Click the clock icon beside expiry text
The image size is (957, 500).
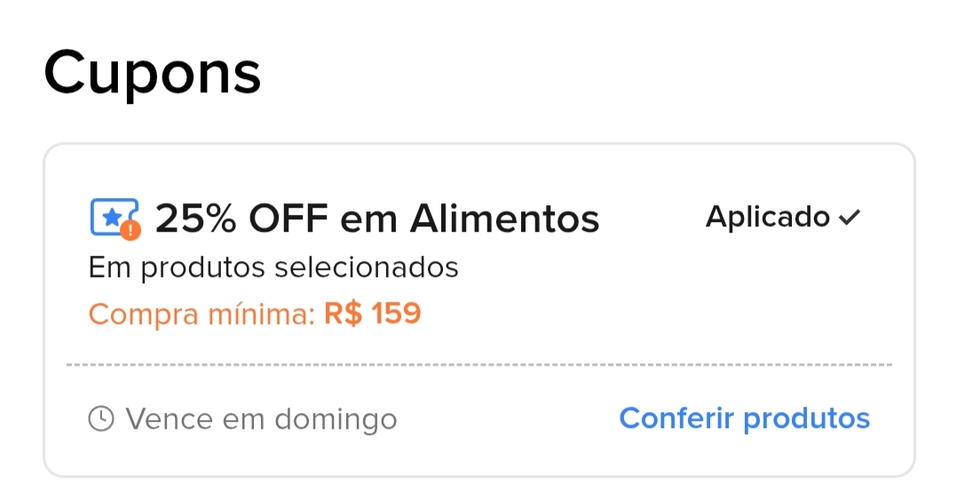(101, 419)
